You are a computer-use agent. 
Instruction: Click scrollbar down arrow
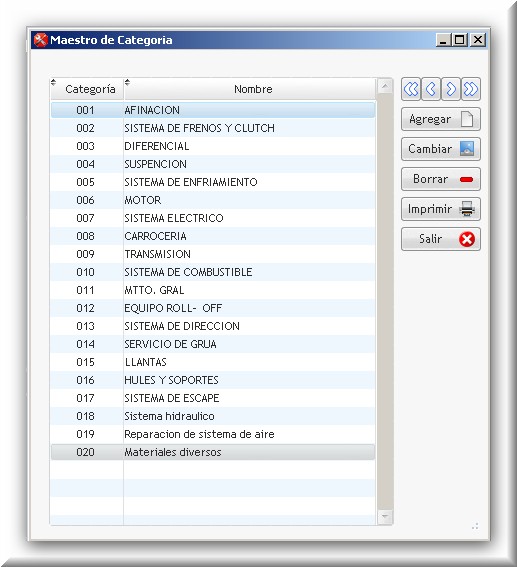click(x=385, y=516)
